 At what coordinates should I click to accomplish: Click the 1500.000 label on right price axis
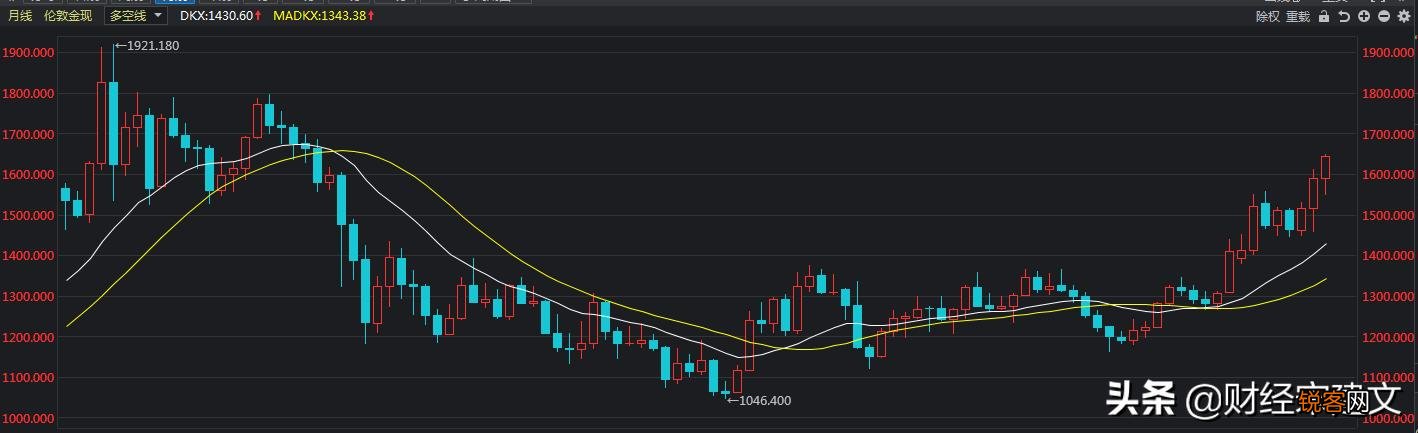(x=1385, y=216)
